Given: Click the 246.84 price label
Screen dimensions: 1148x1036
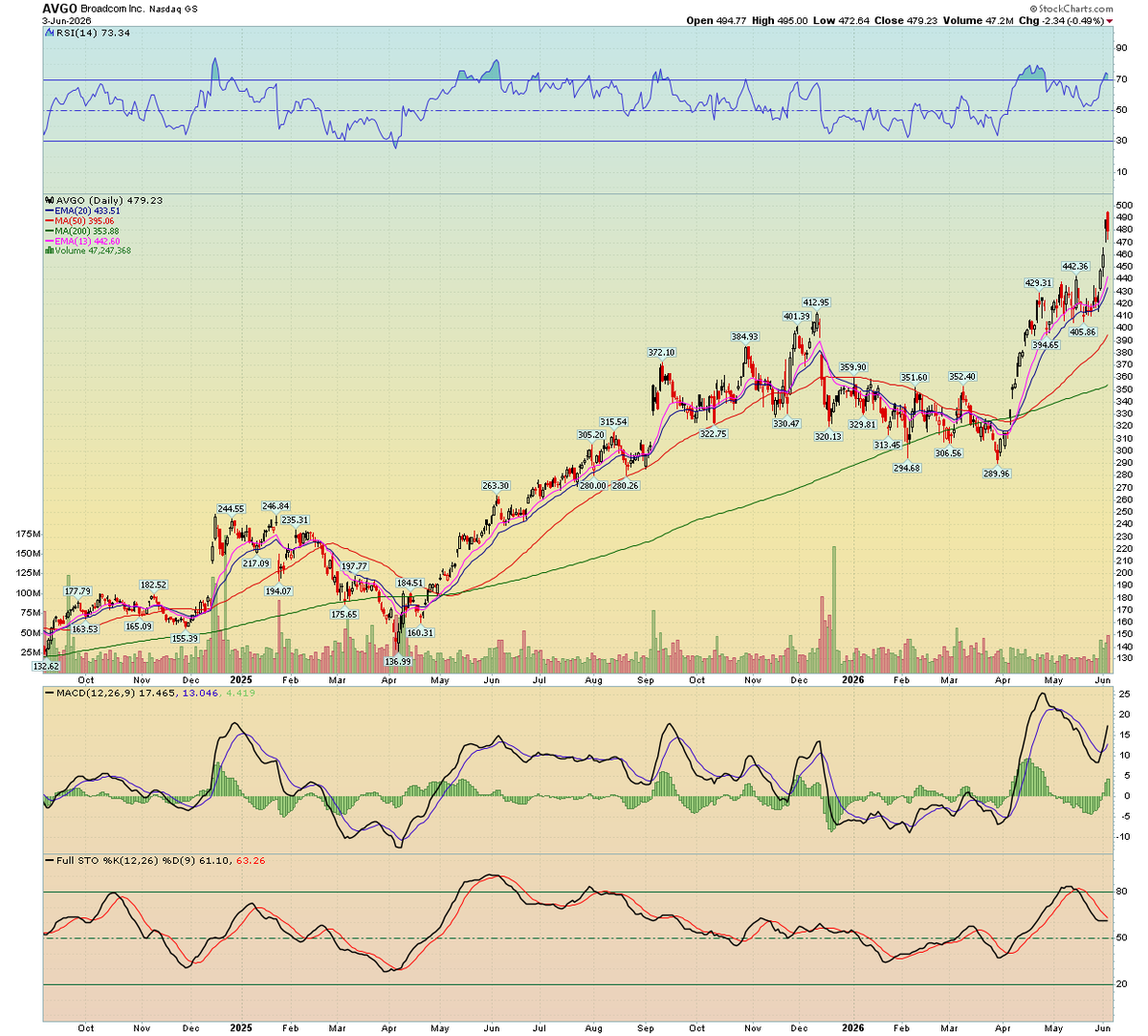Looking at the screenshot, I should point(275,506).
